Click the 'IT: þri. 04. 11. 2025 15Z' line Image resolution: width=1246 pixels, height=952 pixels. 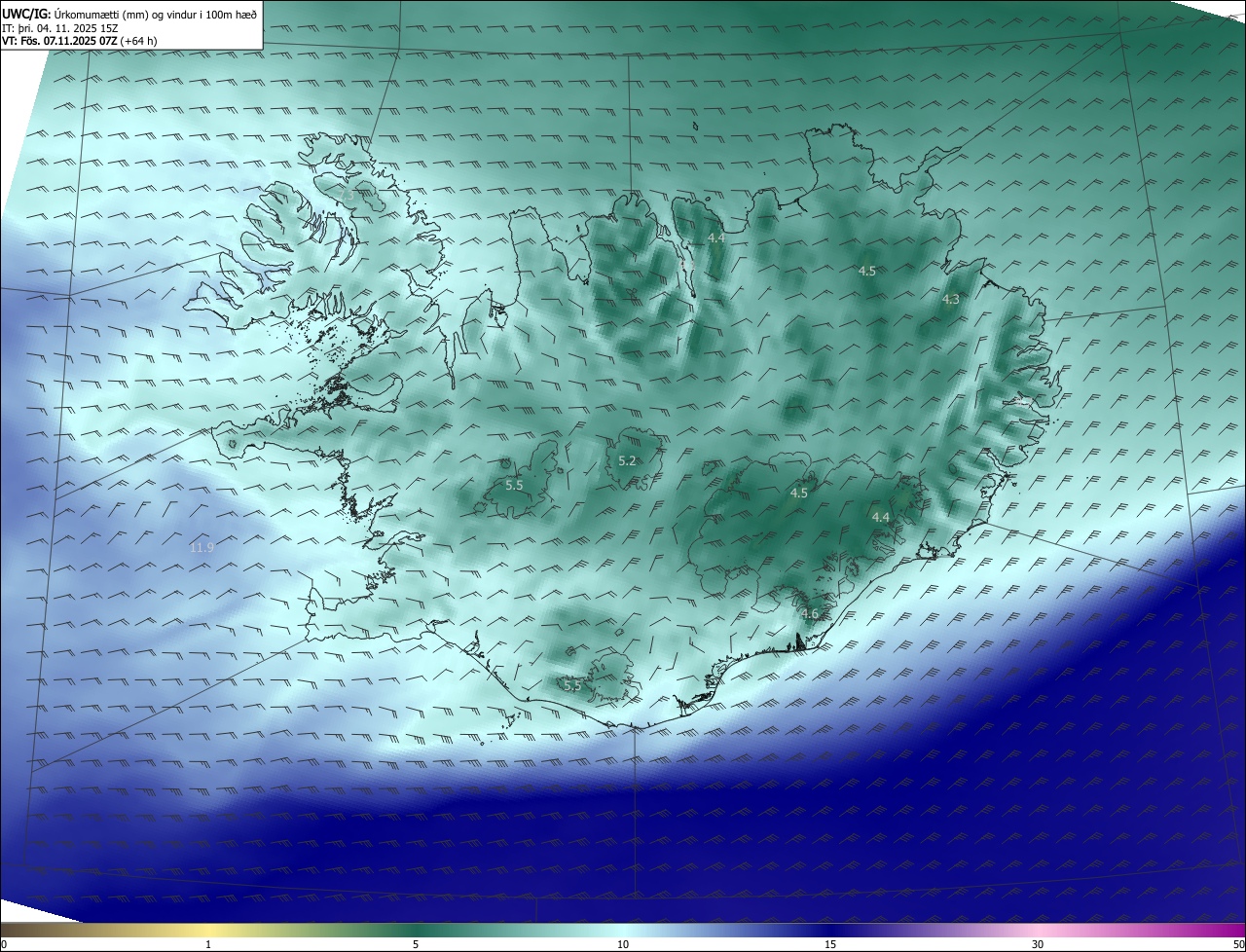[60, 27]
